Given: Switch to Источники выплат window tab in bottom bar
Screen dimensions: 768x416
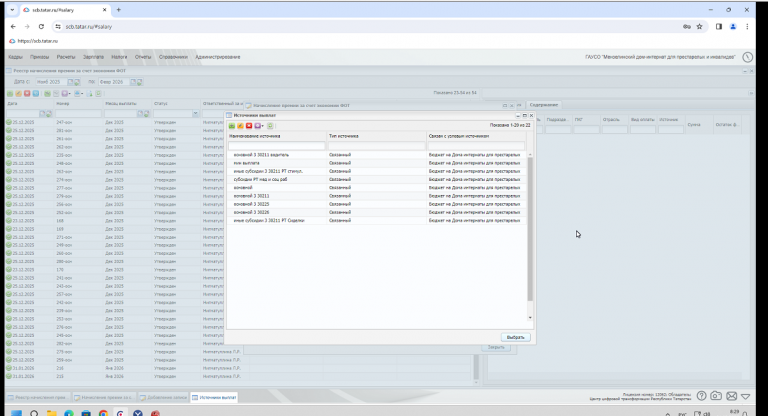Looking at the screenshot, I should [214, 397].
